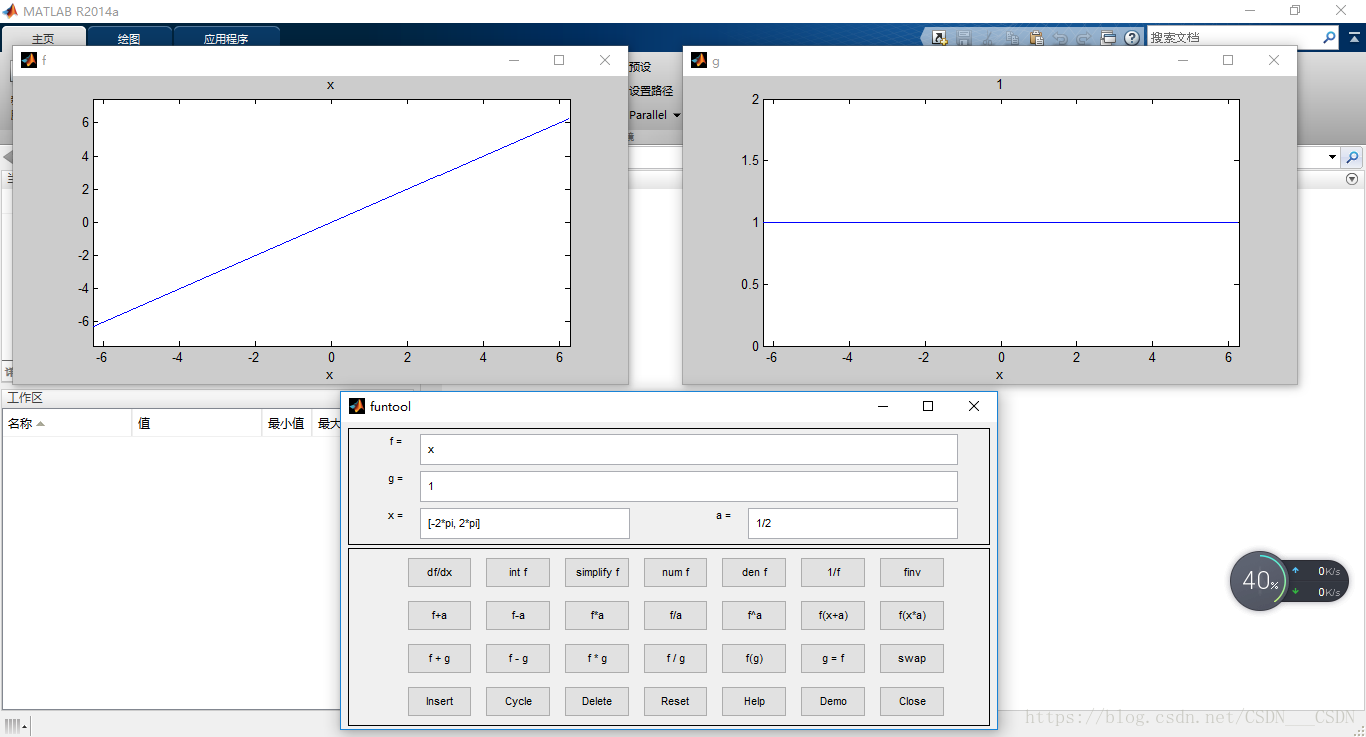Image resolution: width=1366 pixels, height=737 pixels.
Task: Click 预设 in the toolstrip
Action: click(640, 67)
